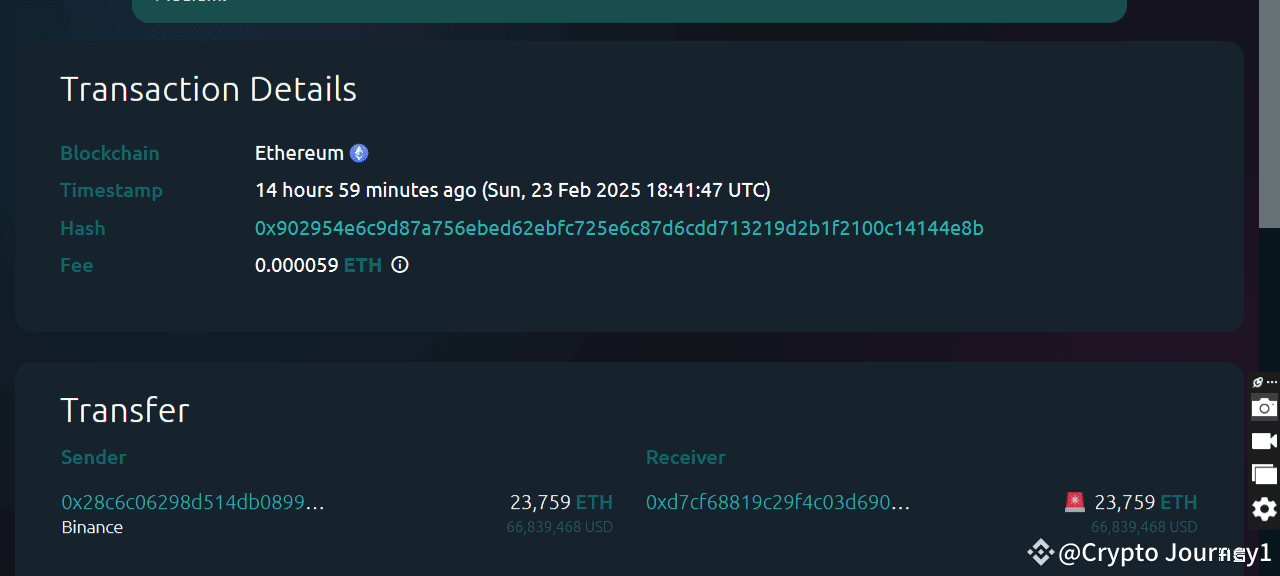
Task: Click the Ethereum logo icon
Action: pyautogui.click(x=358, y=152)
